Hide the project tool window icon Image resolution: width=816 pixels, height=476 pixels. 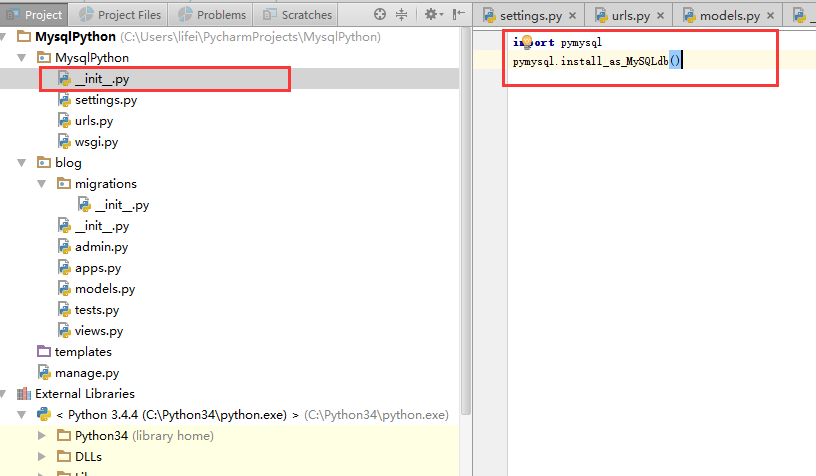click(458, 15)
